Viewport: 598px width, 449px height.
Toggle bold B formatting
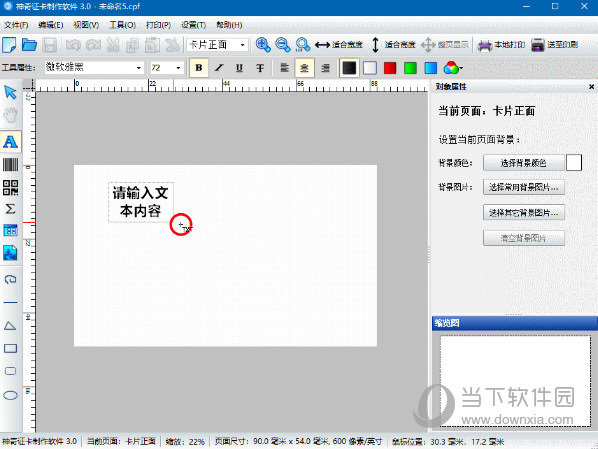click(x=199, y=68)
